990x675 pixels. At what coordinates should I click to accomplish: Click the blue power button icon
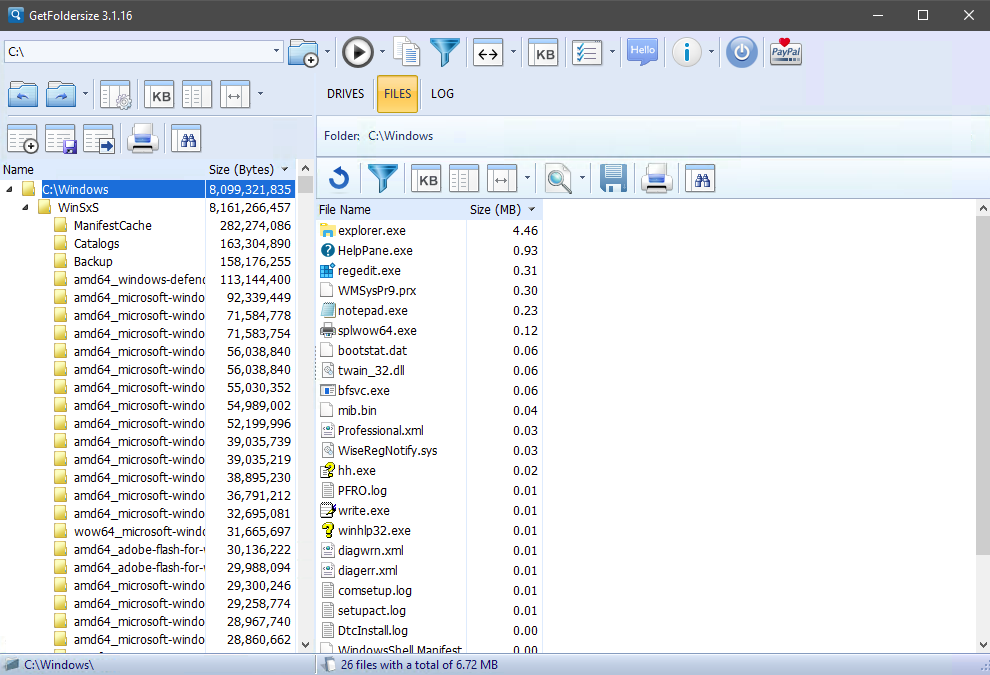click(741, 52)
